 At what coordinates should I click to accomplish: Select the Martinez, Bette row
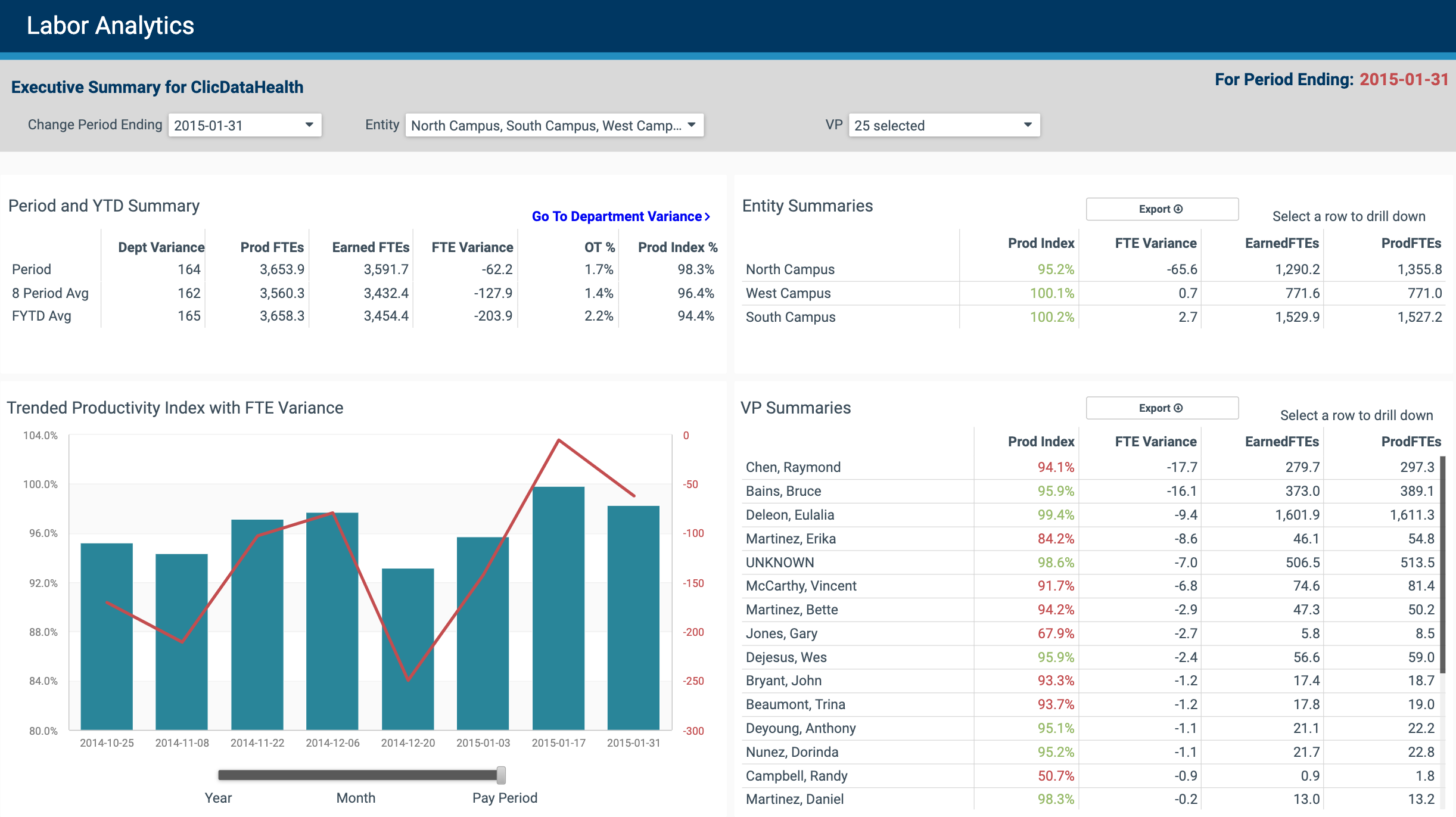[x=1090, y=610]
